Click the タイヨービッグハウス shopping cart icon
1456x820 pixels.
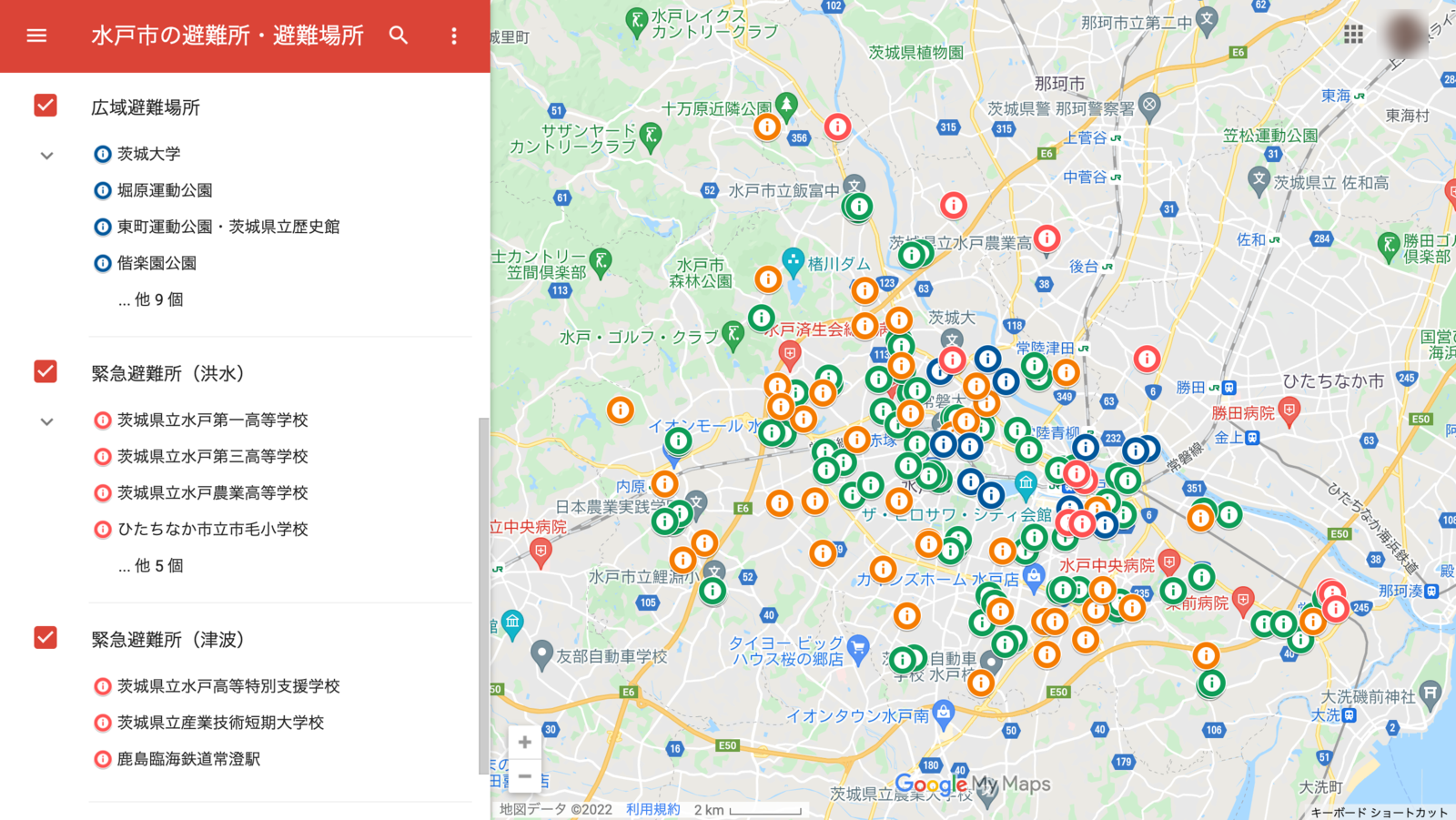857,647
